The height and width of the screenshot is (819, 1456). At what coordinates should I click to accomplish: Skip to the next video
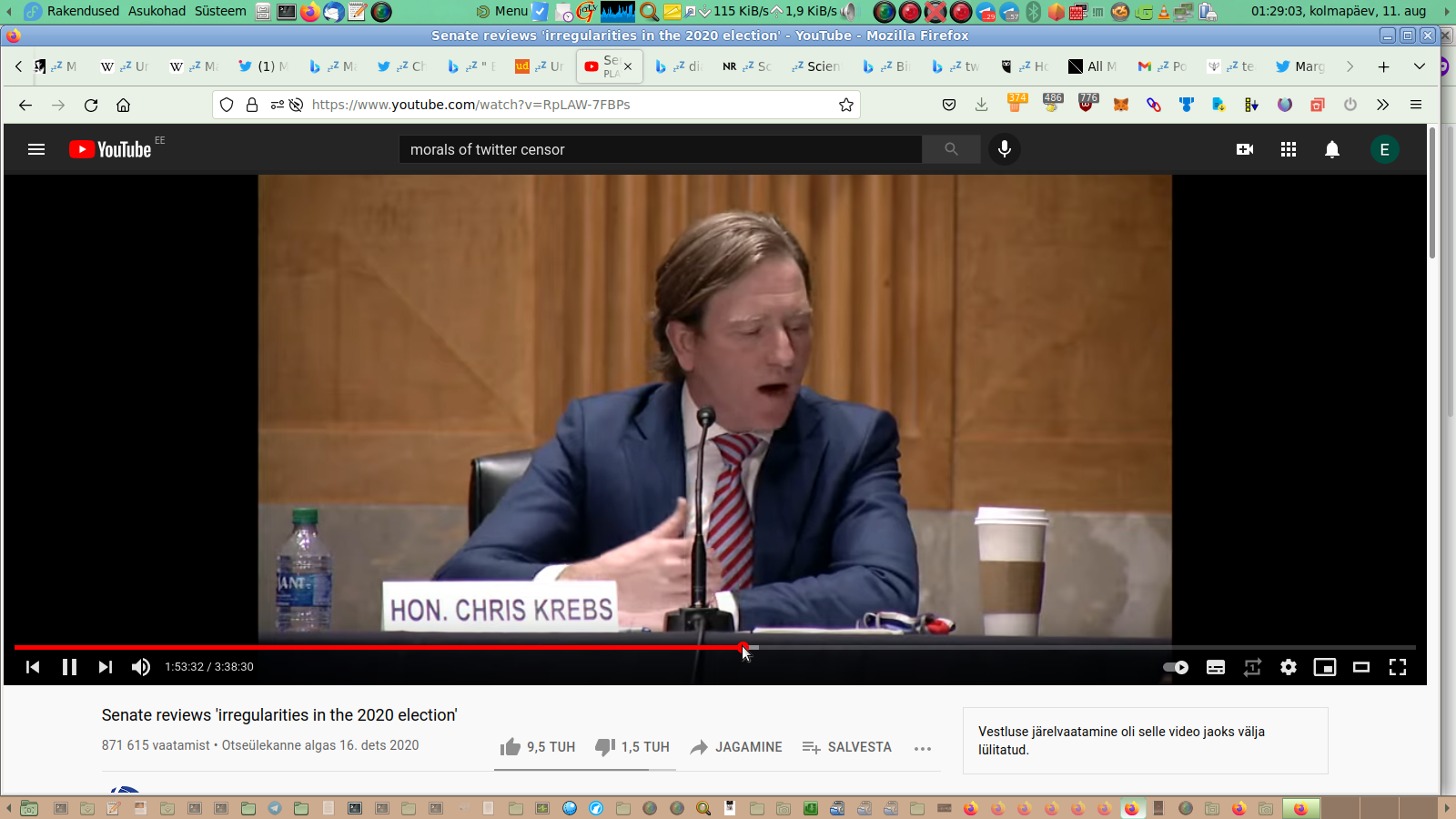tap(106, 667)
